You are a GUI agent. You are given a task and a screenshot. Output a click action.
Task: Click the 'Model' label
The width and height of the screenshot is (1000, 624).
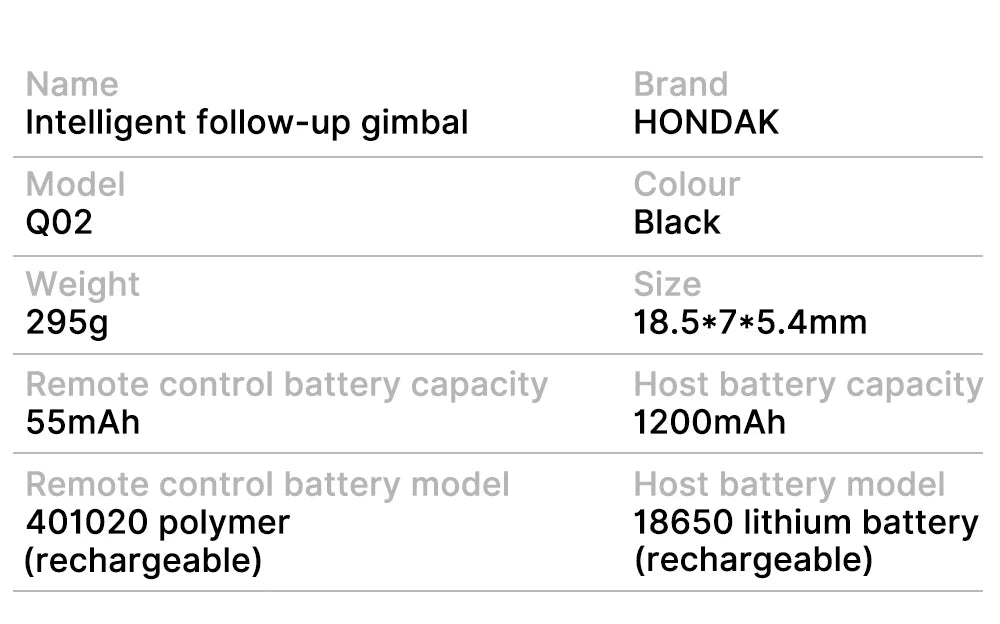pos(75,184)
